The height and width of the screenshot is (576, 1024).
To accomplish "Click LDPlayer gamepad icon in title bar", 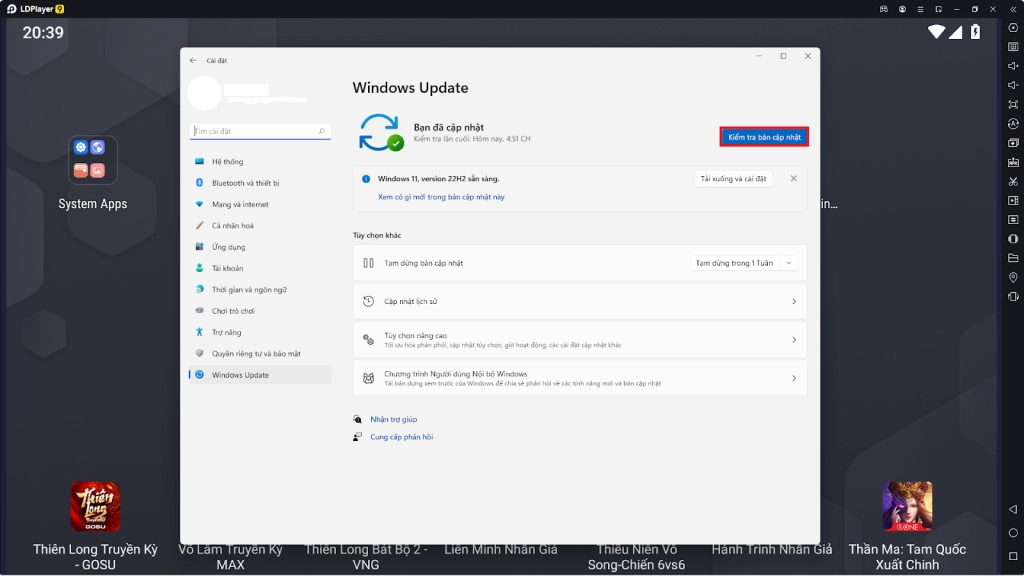I will (x=884, y=9).
